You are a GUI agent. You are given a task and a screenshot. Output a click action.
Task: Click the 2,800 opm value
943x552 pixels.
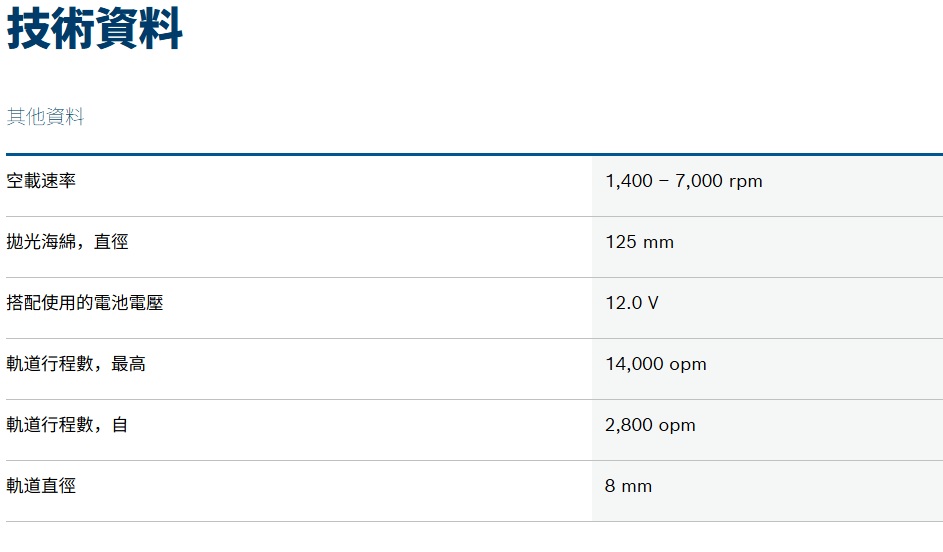click(650, 425)
